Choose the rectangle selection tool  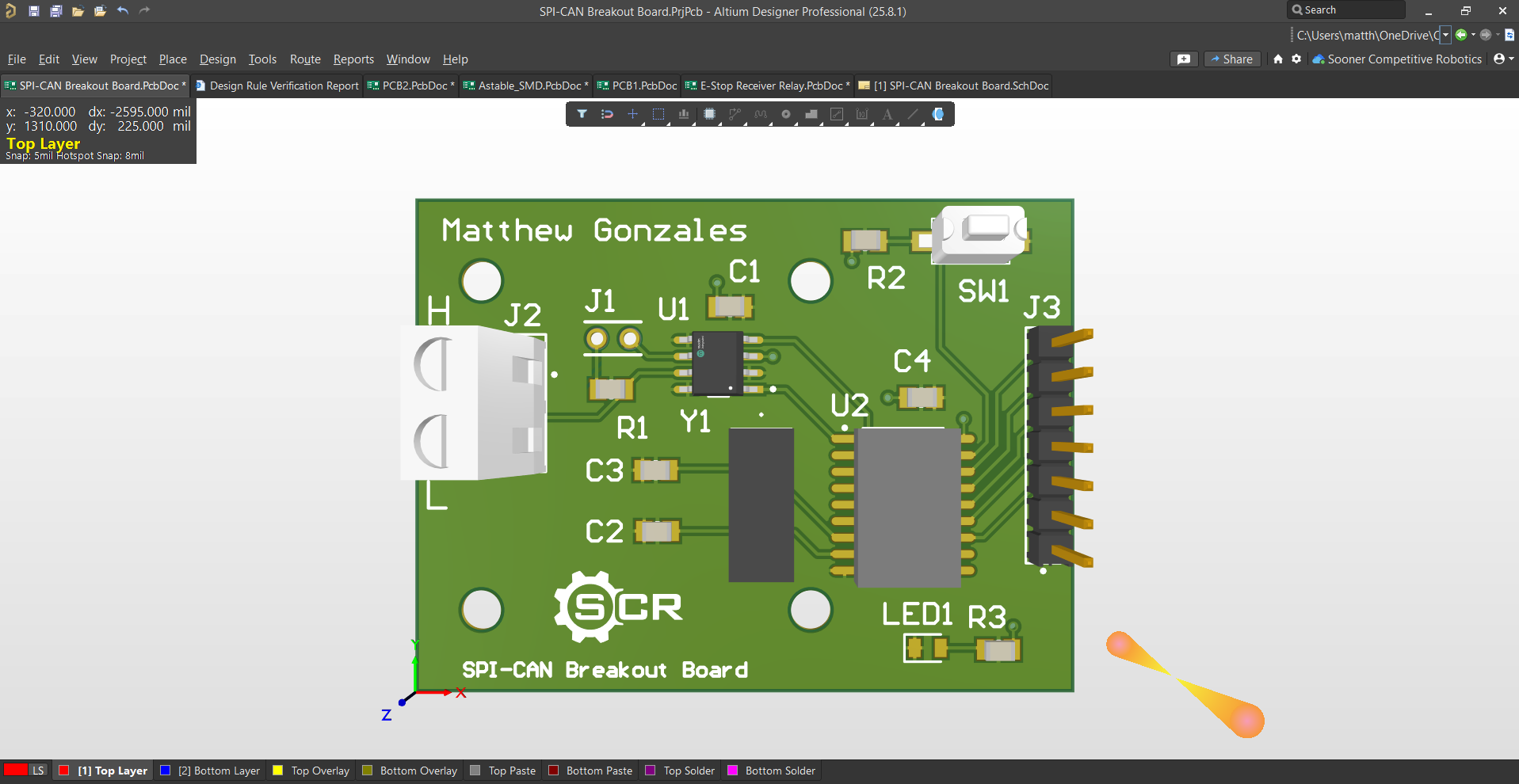[658, 114]
